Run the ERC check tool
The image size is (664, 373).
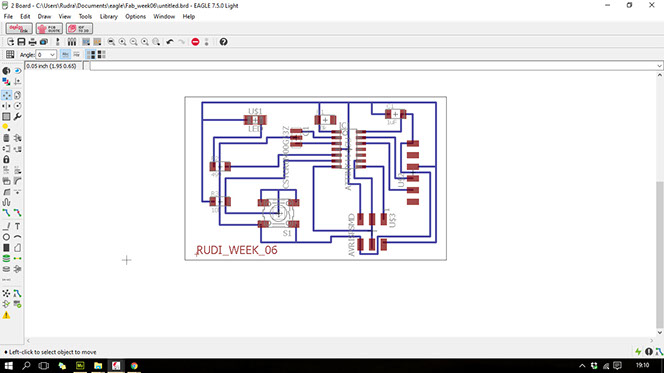(6, 304)
